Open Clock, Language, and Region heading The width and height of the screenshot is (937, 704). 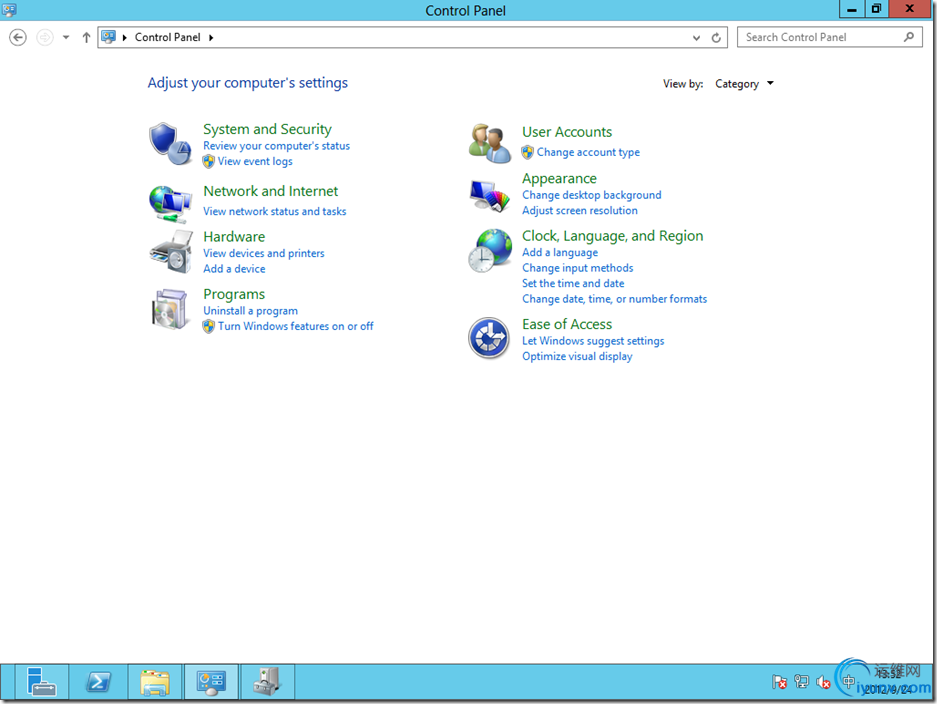[x=613, y=236]
